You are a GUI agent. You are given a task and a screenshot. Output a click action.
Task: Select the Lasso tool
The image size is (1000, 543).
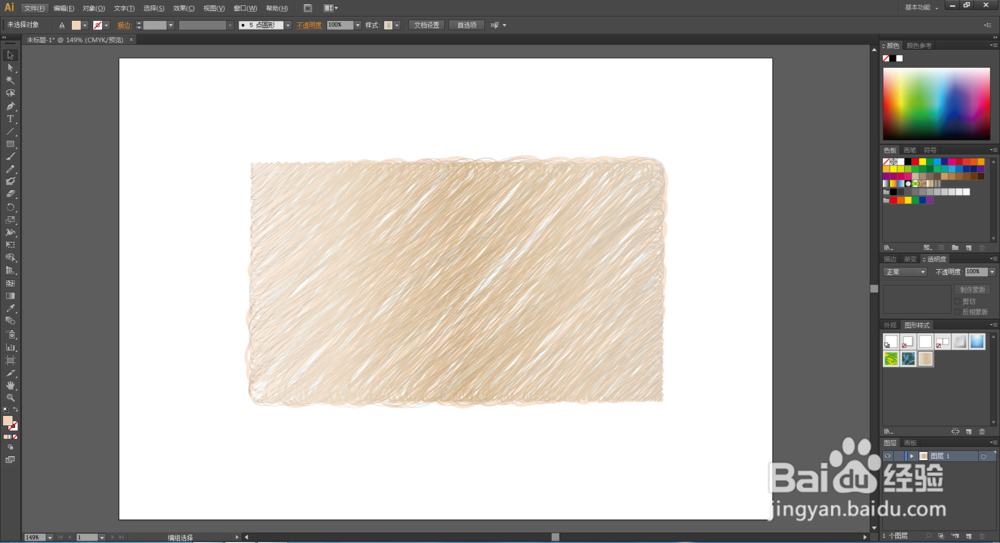(10, 93)
